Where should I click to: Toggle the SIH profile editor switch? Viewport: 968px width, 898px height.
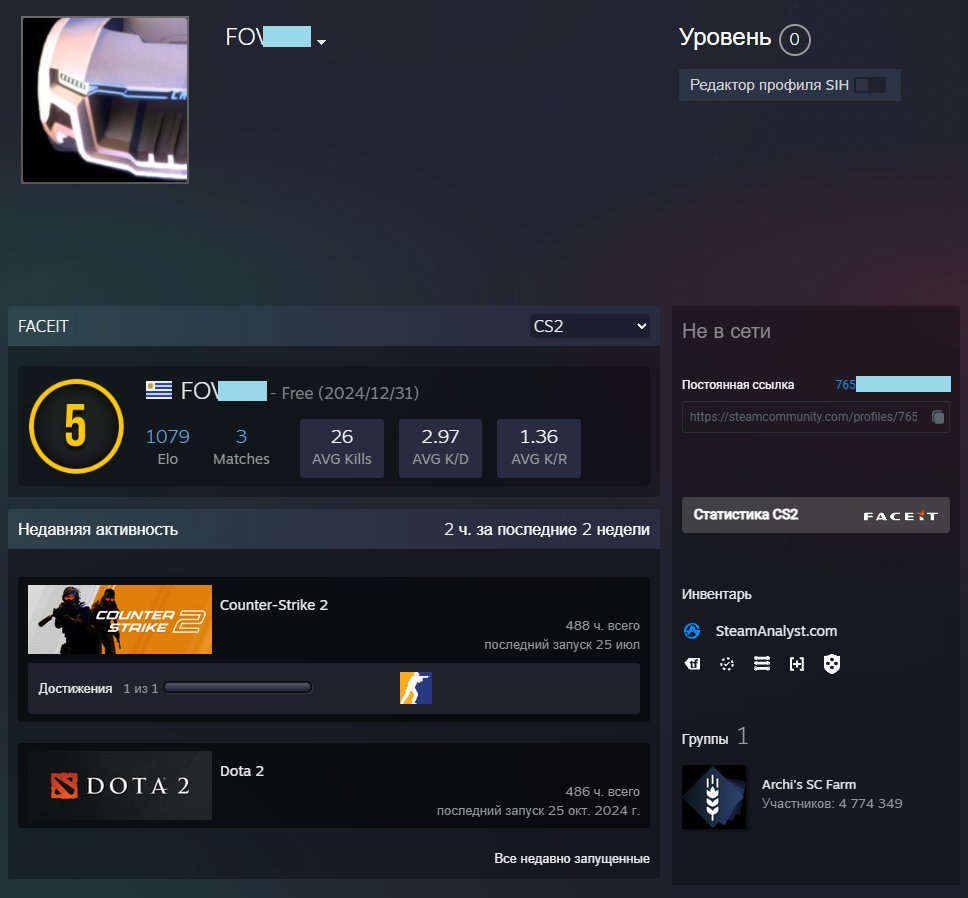point(870,85)
